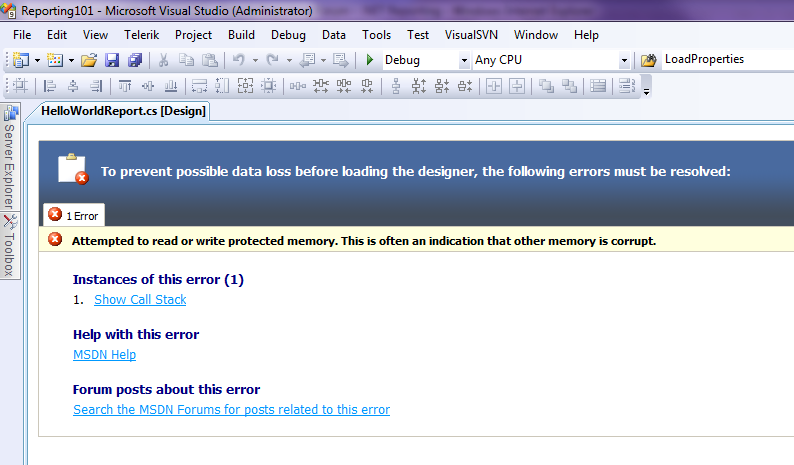
Task: Click the Center Horizontally icon
Action: pos(494,86)
